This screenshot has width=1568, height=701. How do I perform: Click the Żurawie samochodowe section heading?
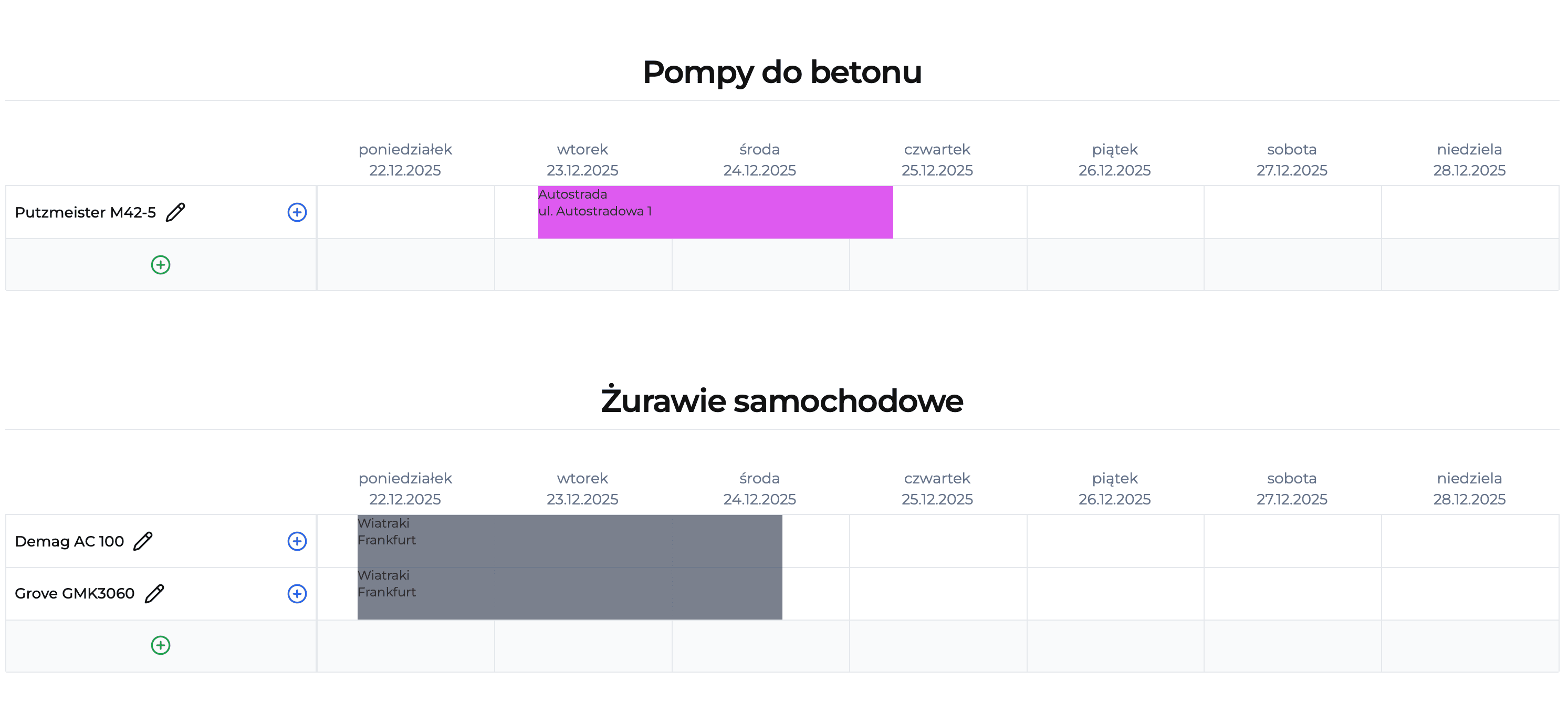point(783,401)
